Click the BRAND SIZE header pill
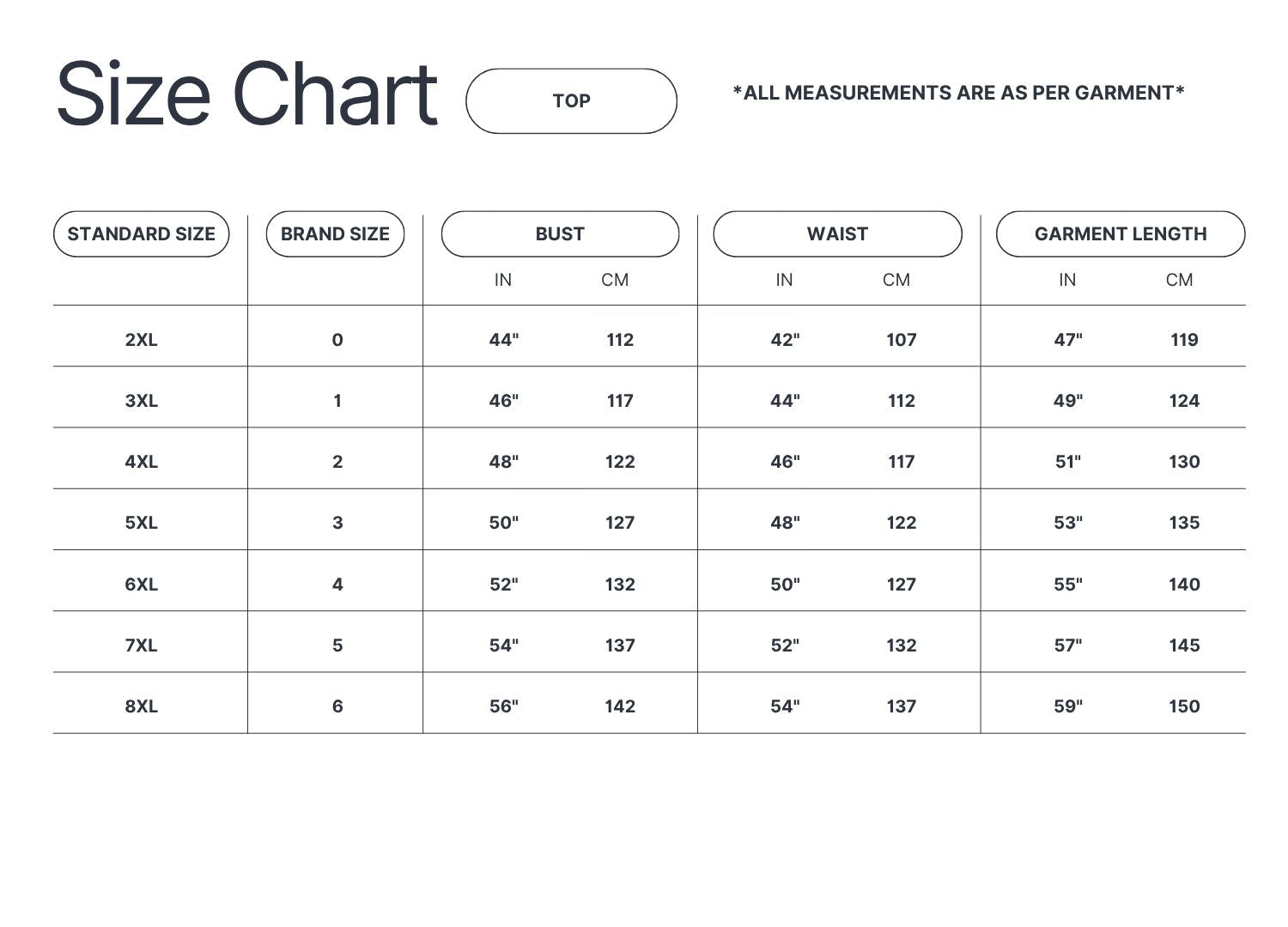 [x=335, y=234]
